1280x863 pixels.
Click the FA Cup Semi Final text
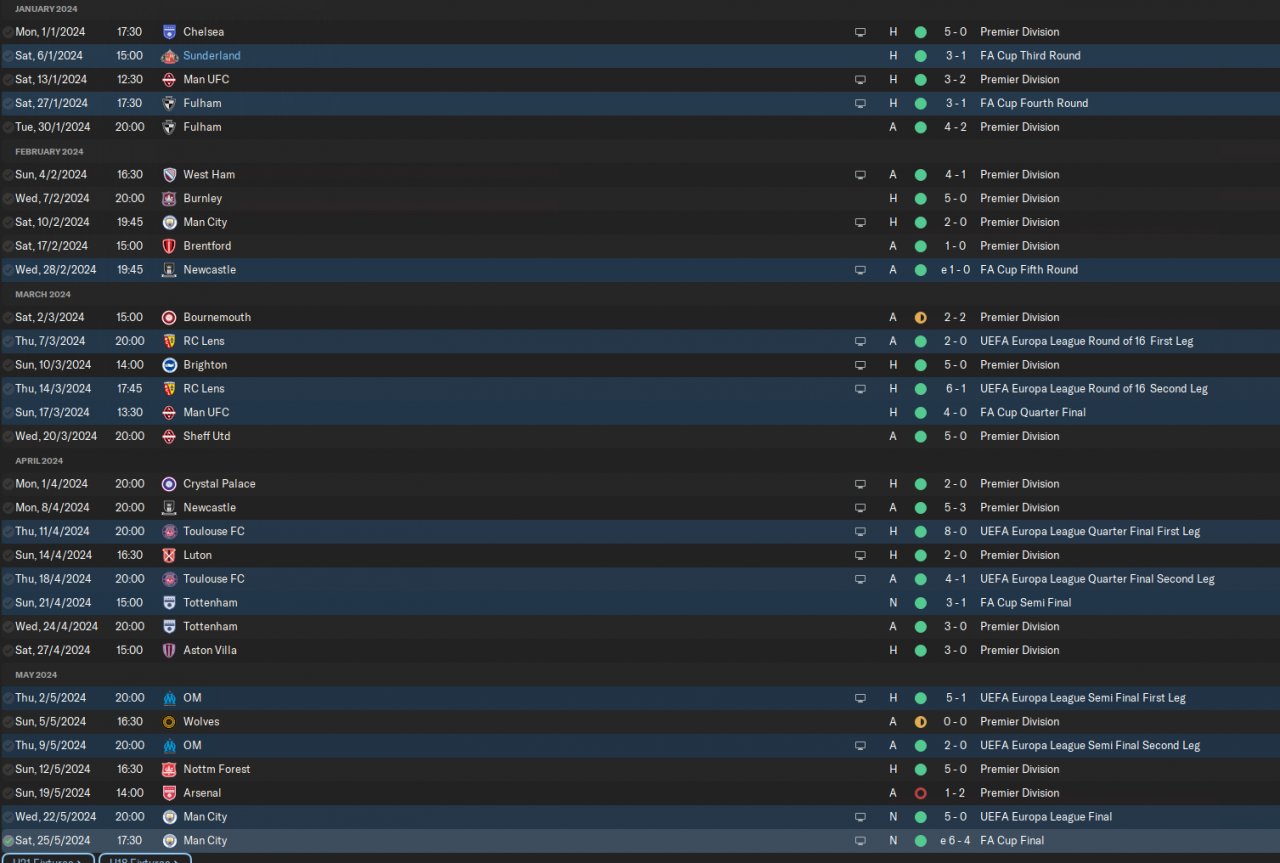coord(1026,603)
